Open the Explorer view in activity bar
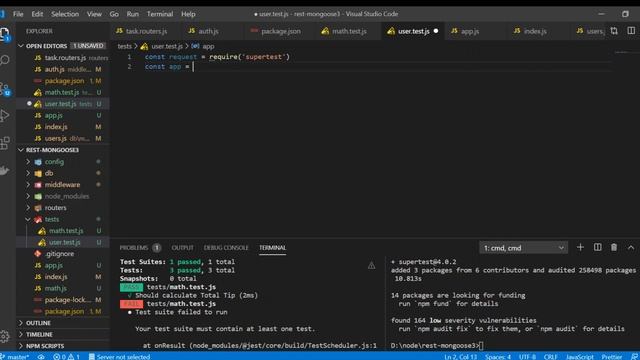 tap(5, 34)
